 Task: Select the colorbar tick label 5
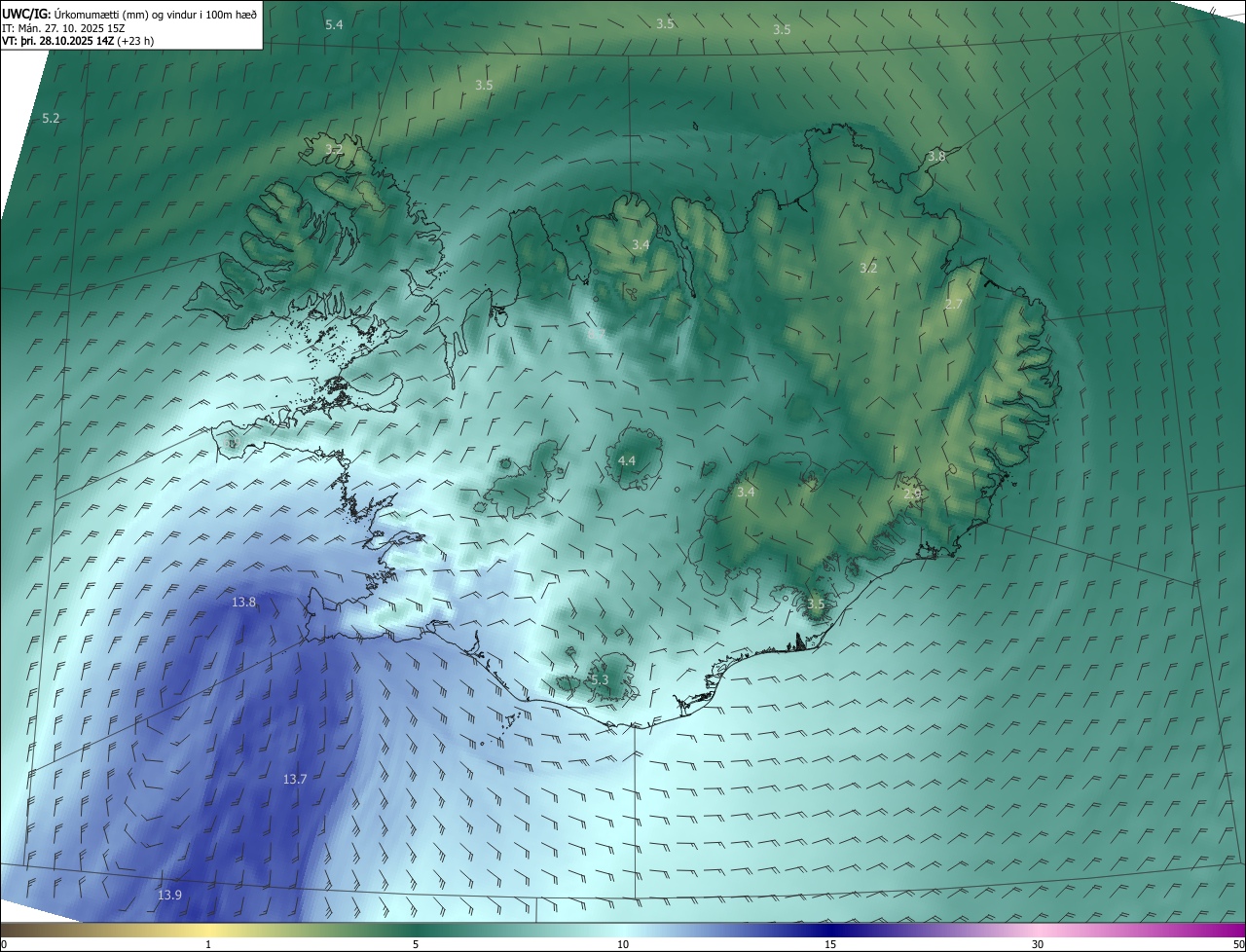(416, 944)
